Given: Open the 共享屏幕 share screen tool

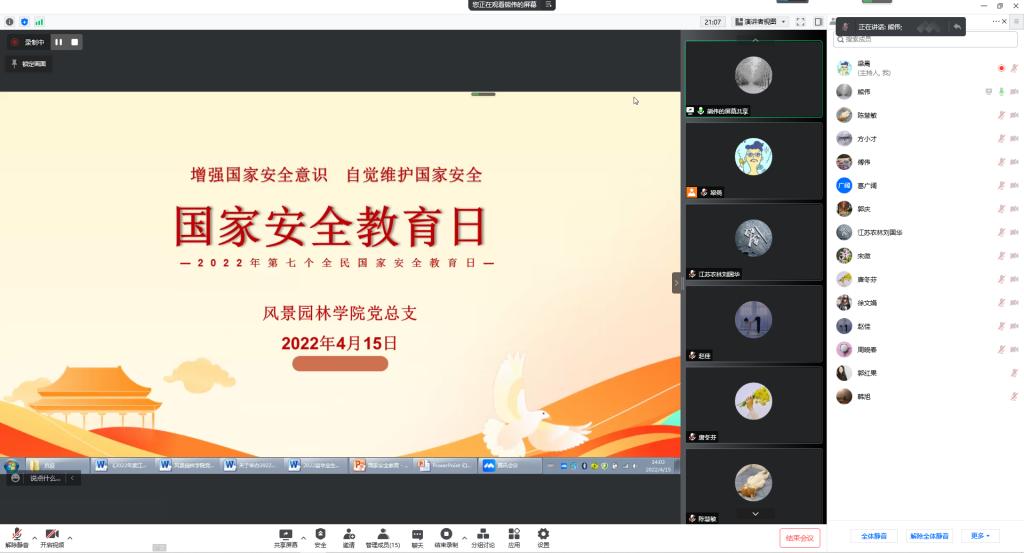Looking at the screenshot, I should pos(285,537).
